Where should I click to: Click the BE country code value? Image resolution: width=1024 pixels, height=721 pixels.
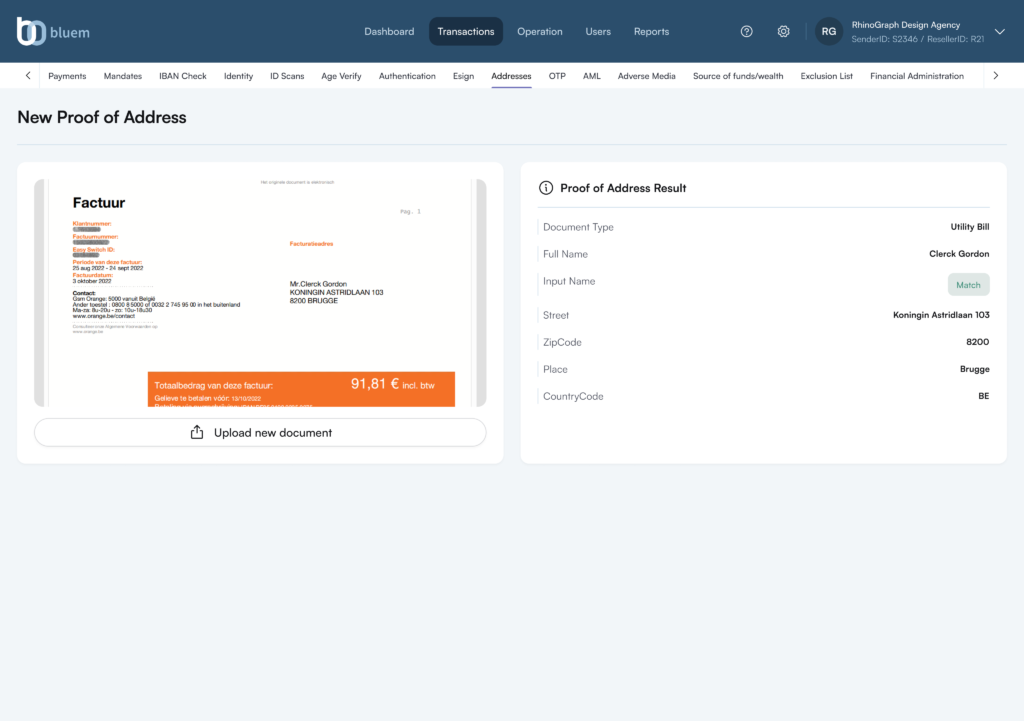pos(984,396)
